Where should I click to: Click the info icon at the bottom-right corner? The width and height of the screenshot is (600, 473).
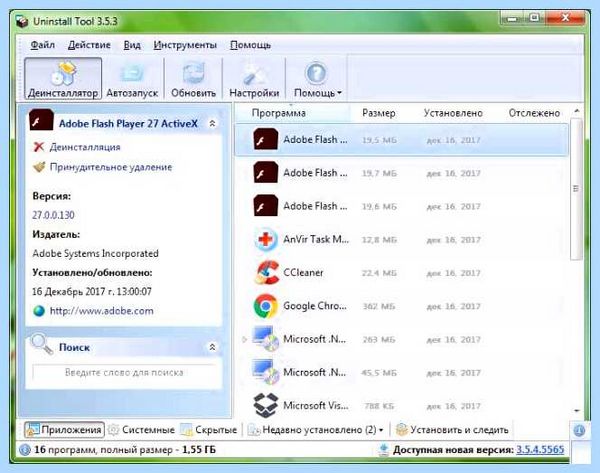579,431
